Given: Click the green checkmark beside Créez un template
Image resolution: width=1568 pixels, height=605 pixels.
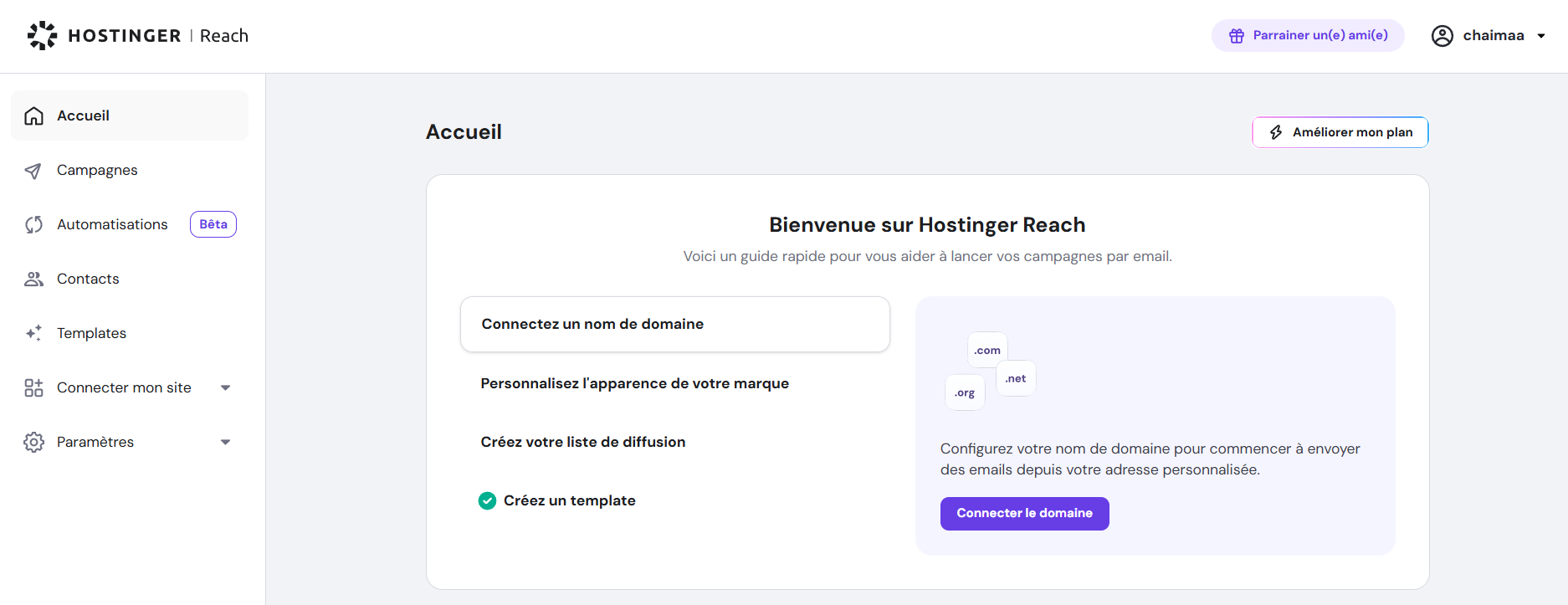Looking at the screenshot, I should [x=487, y=500].
